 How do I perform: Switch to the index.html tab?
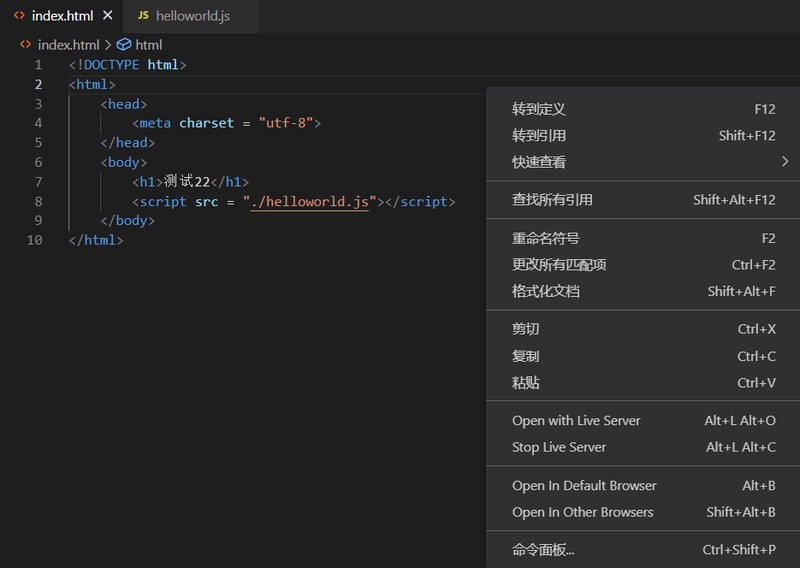coord(62,16)
